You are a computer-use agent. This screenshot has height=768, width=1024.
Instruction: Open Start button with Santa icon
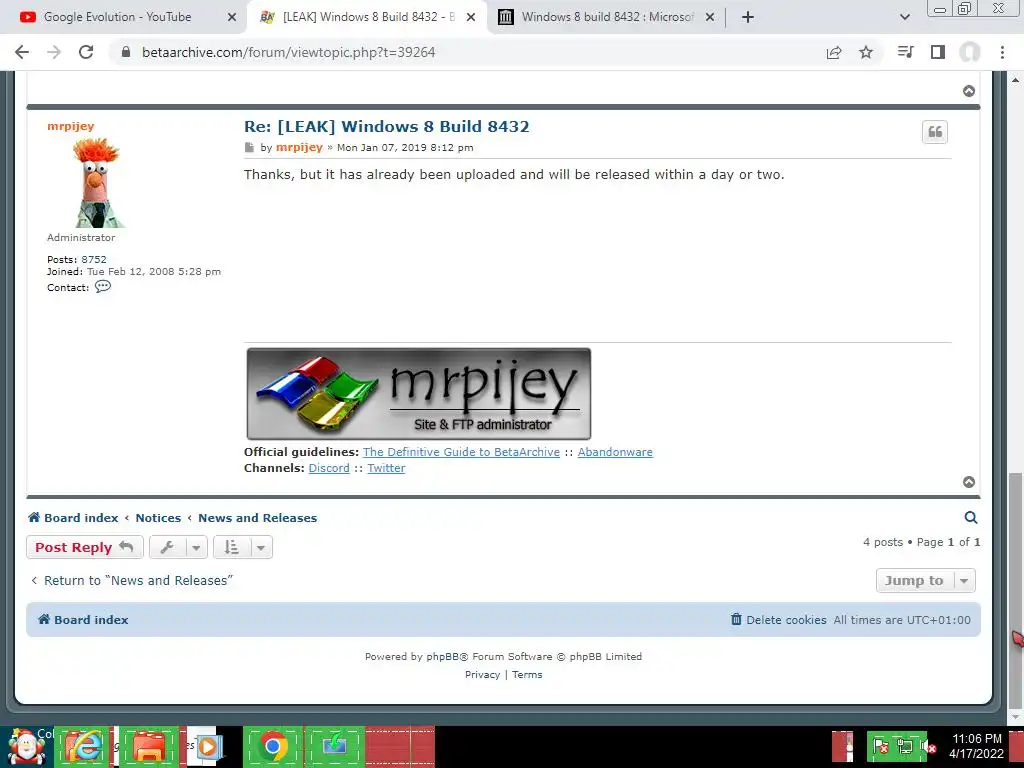point(27,747)
